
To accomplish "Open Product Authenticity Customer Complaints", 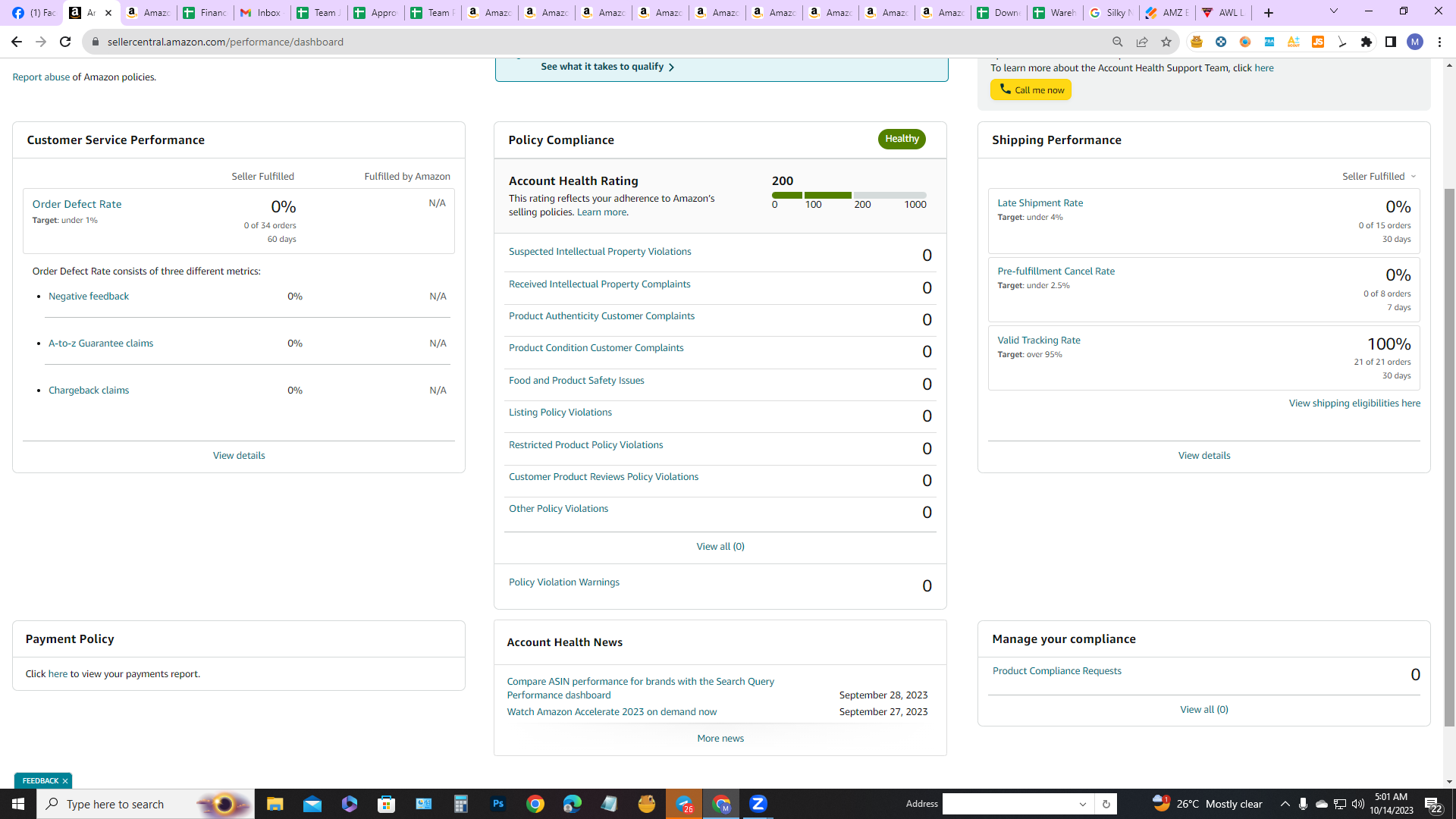I will 601,316.
